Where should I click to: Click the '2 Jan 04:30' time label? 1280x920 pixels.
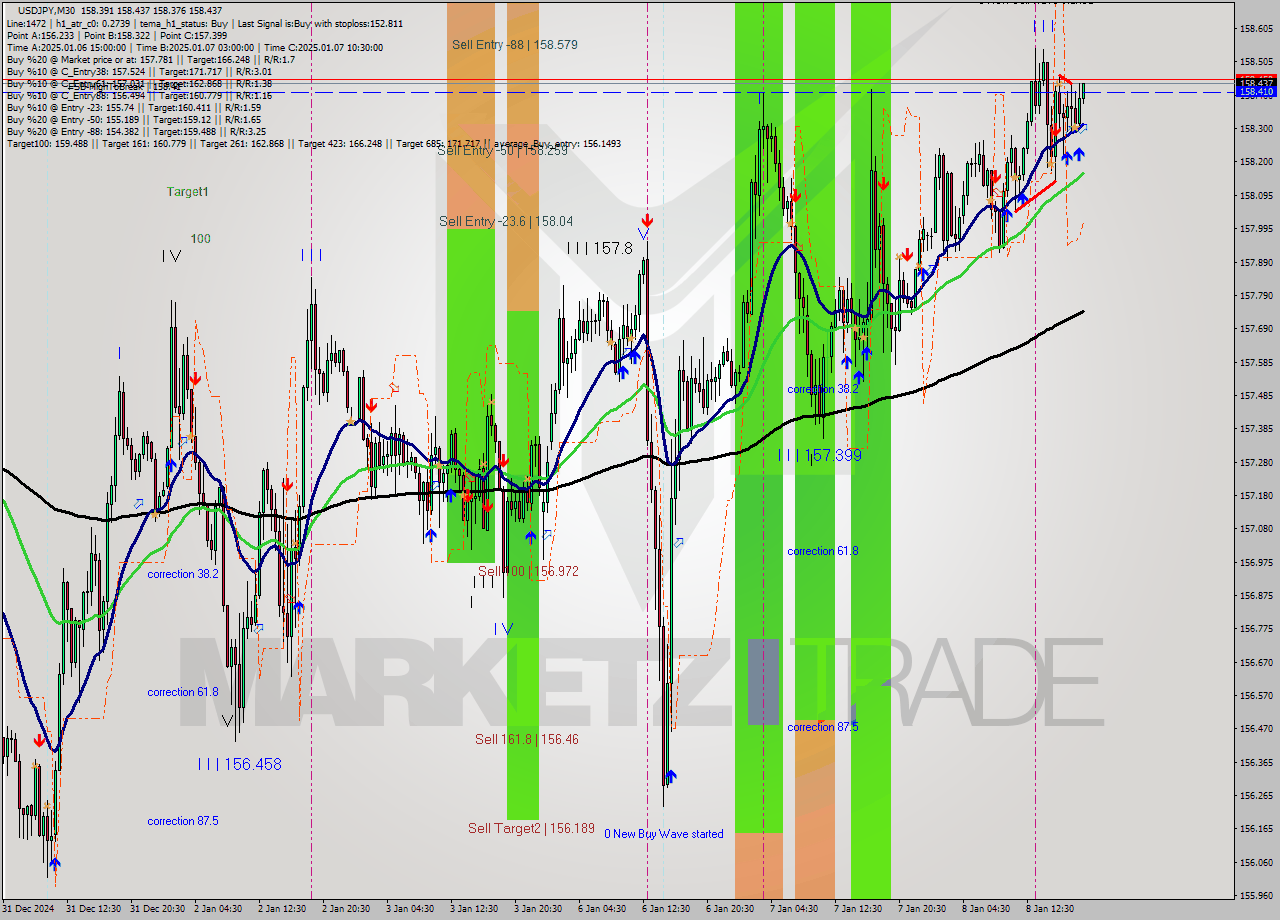(217, 909)
